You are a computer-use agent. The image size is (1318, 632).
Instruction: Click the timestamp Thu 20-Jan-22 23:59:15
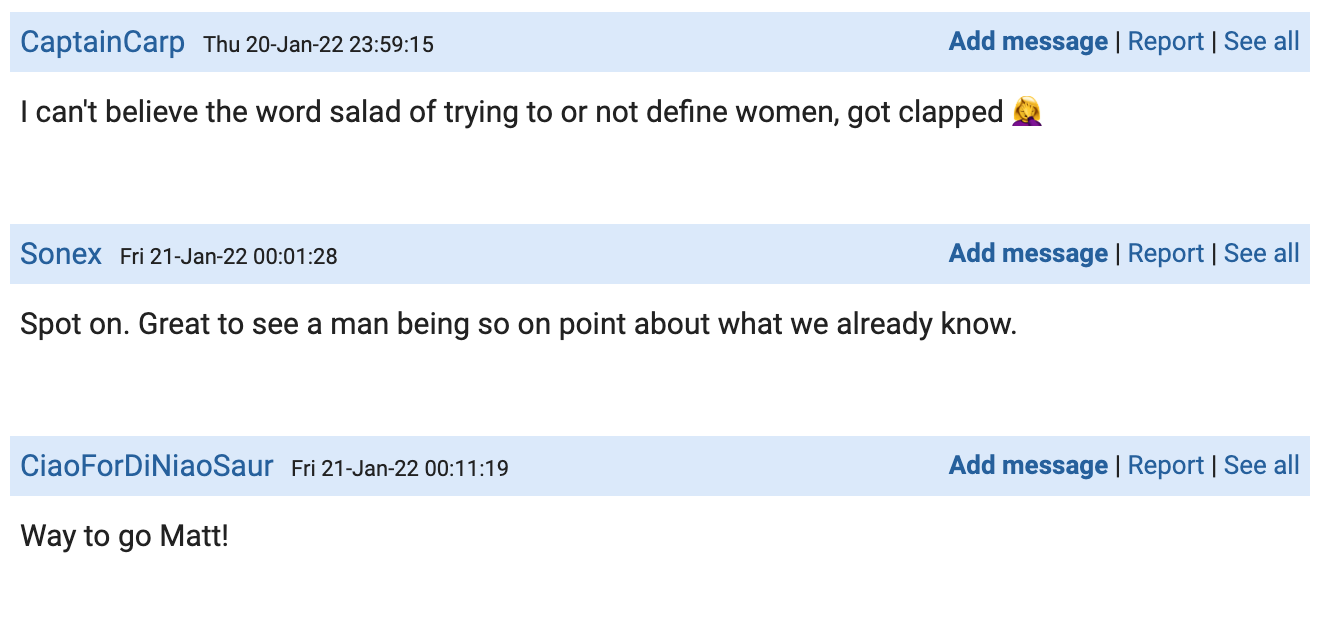[x=318, y=45]
